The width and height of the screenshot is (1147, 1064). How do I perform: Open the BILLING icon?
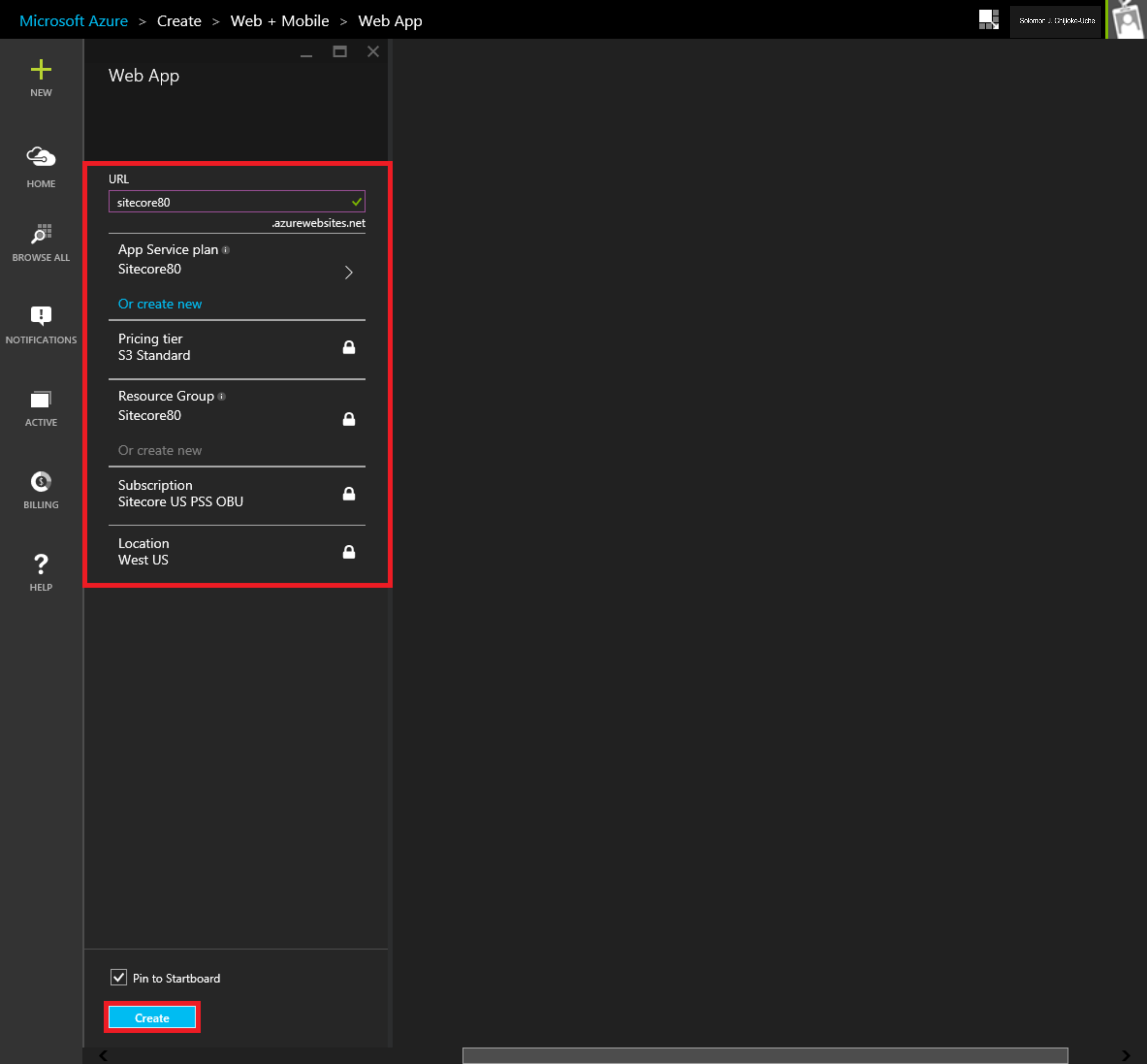41,481
